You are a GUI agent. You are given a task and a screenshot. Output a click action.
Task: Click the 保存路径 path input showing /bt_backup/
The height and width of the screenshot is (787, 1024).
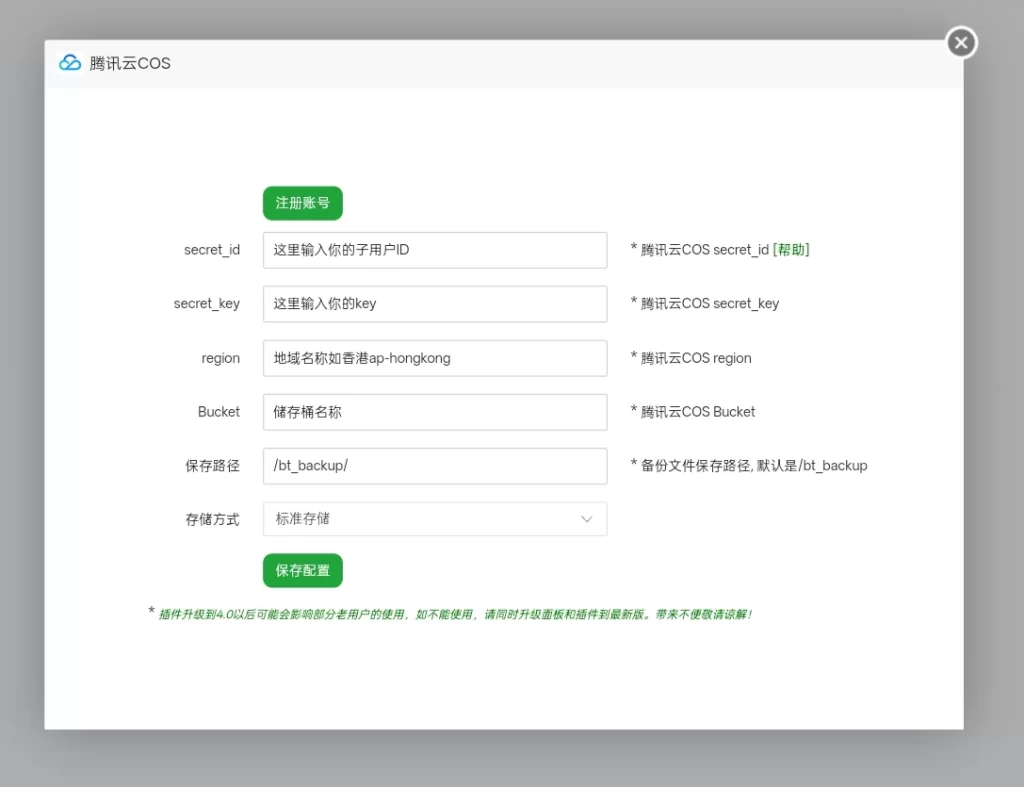click(435, 465)
